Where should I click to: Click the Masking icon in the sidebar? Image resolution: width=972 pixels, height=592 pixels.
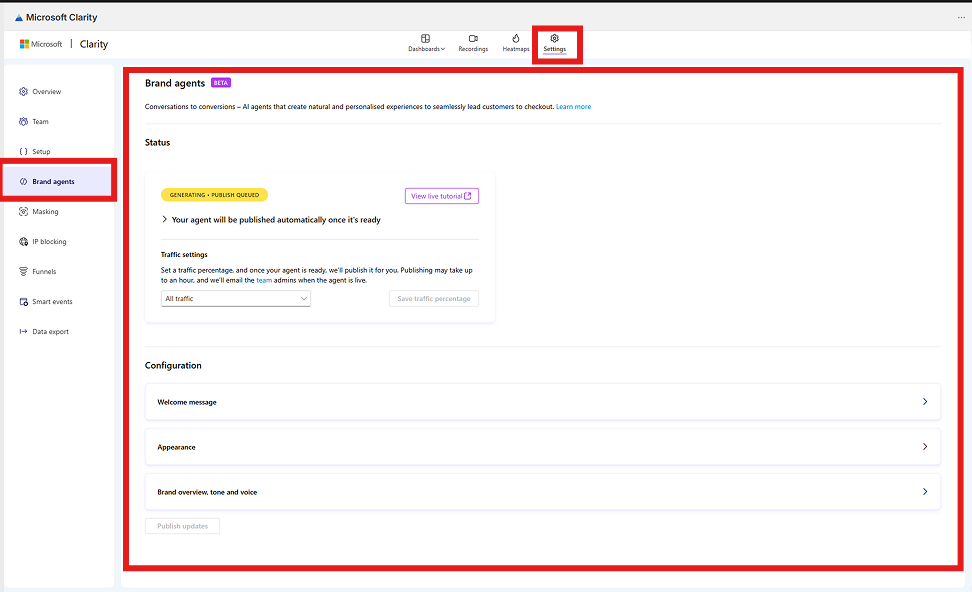24,211
